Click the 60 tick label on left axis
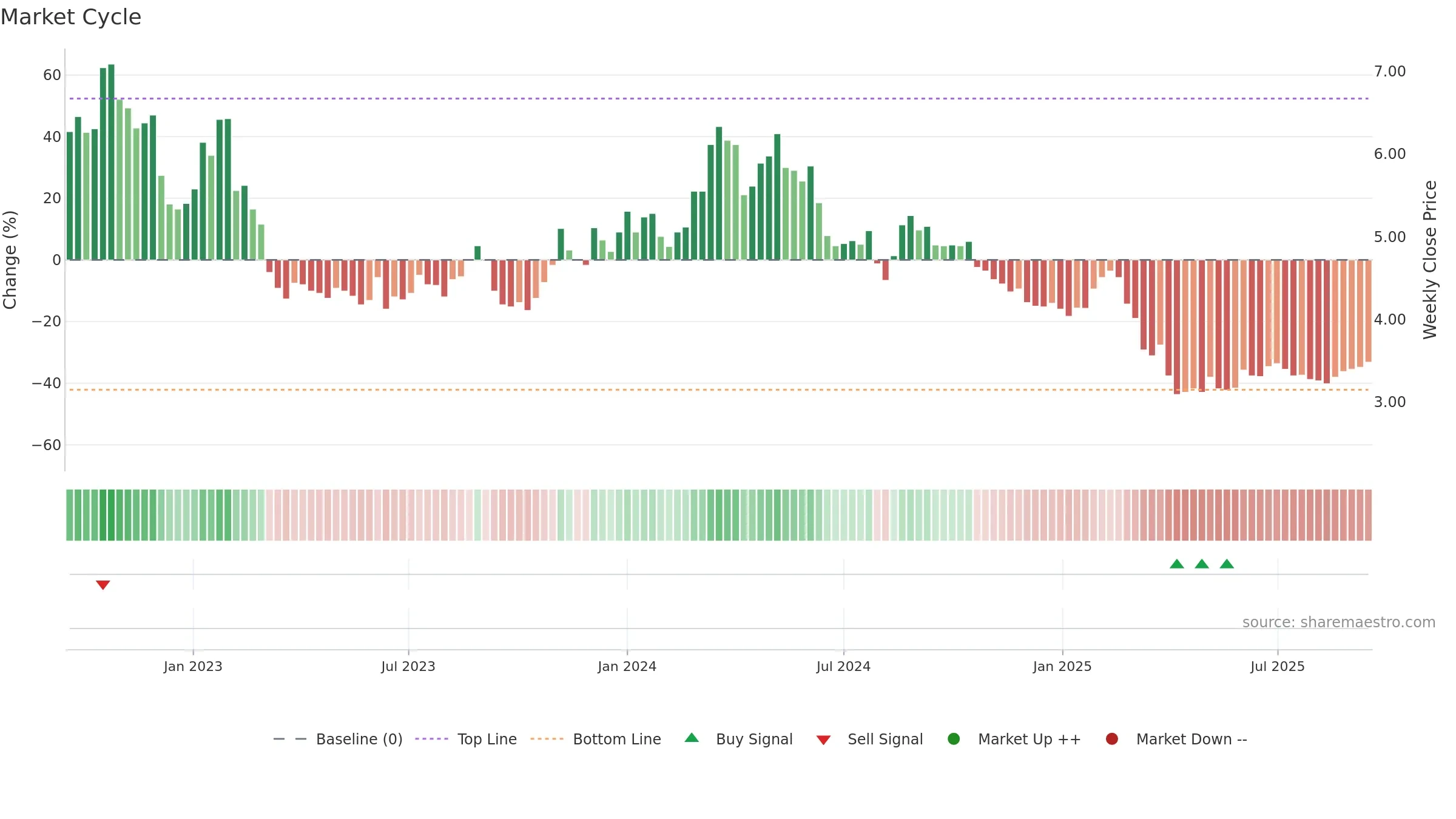This screenshot has width=1456, height=819. click(52, 75)
